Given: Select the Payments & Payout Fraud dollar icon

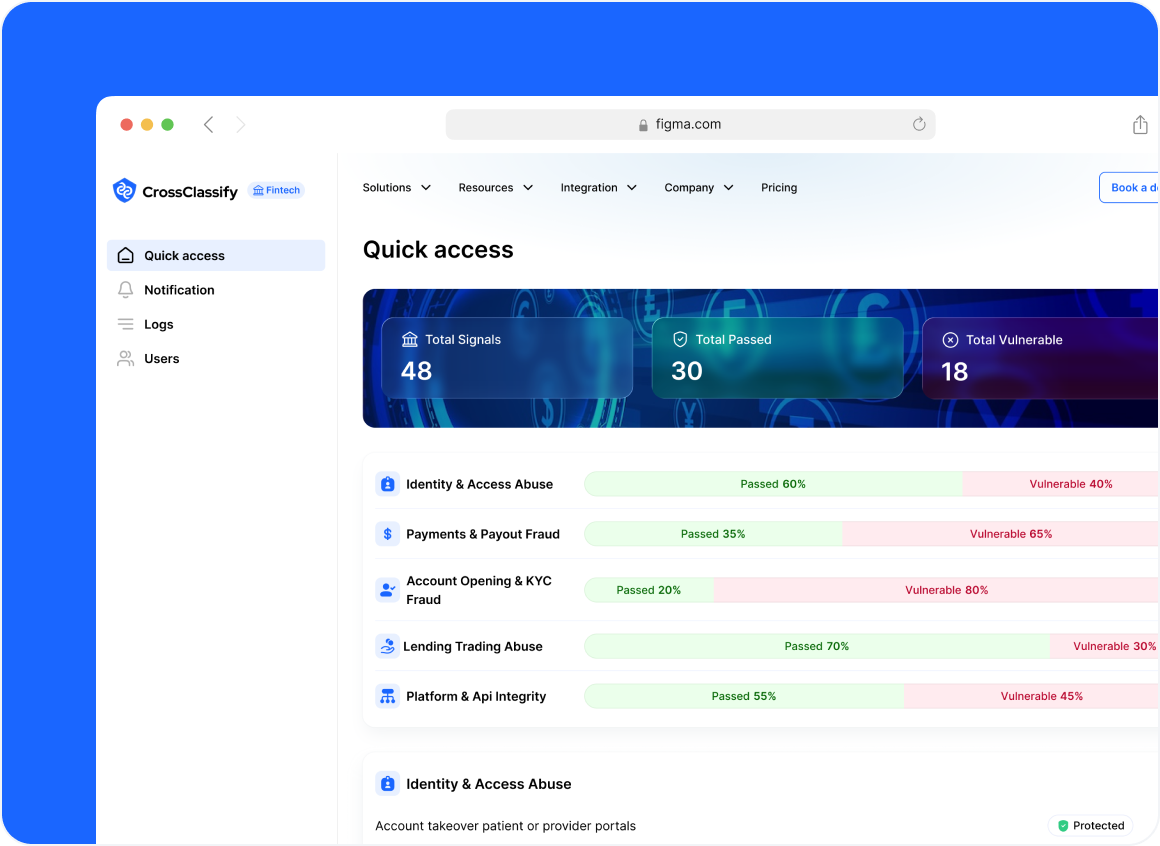Looking at the screenshot, I should click(387, 534).
